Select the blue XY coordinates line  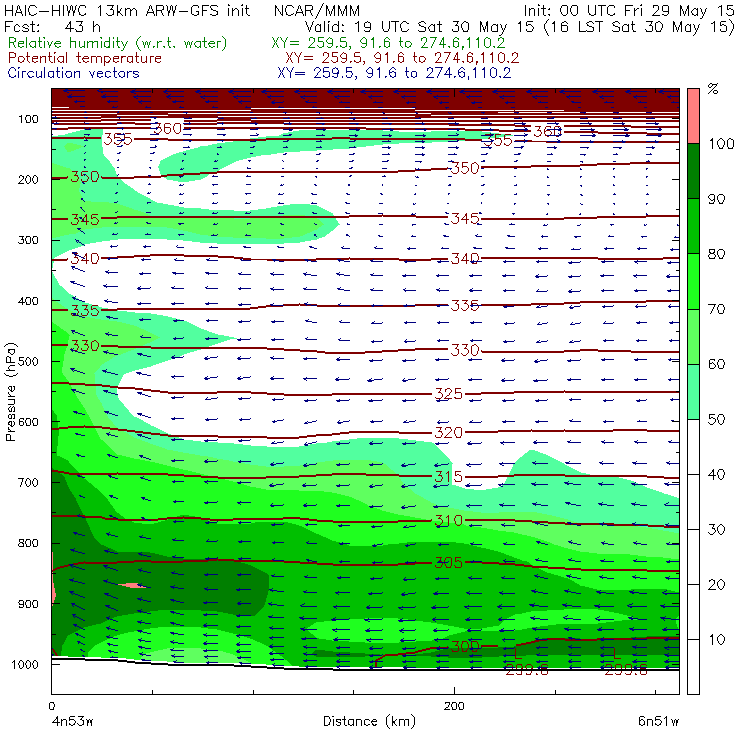(x=394, y=73)
